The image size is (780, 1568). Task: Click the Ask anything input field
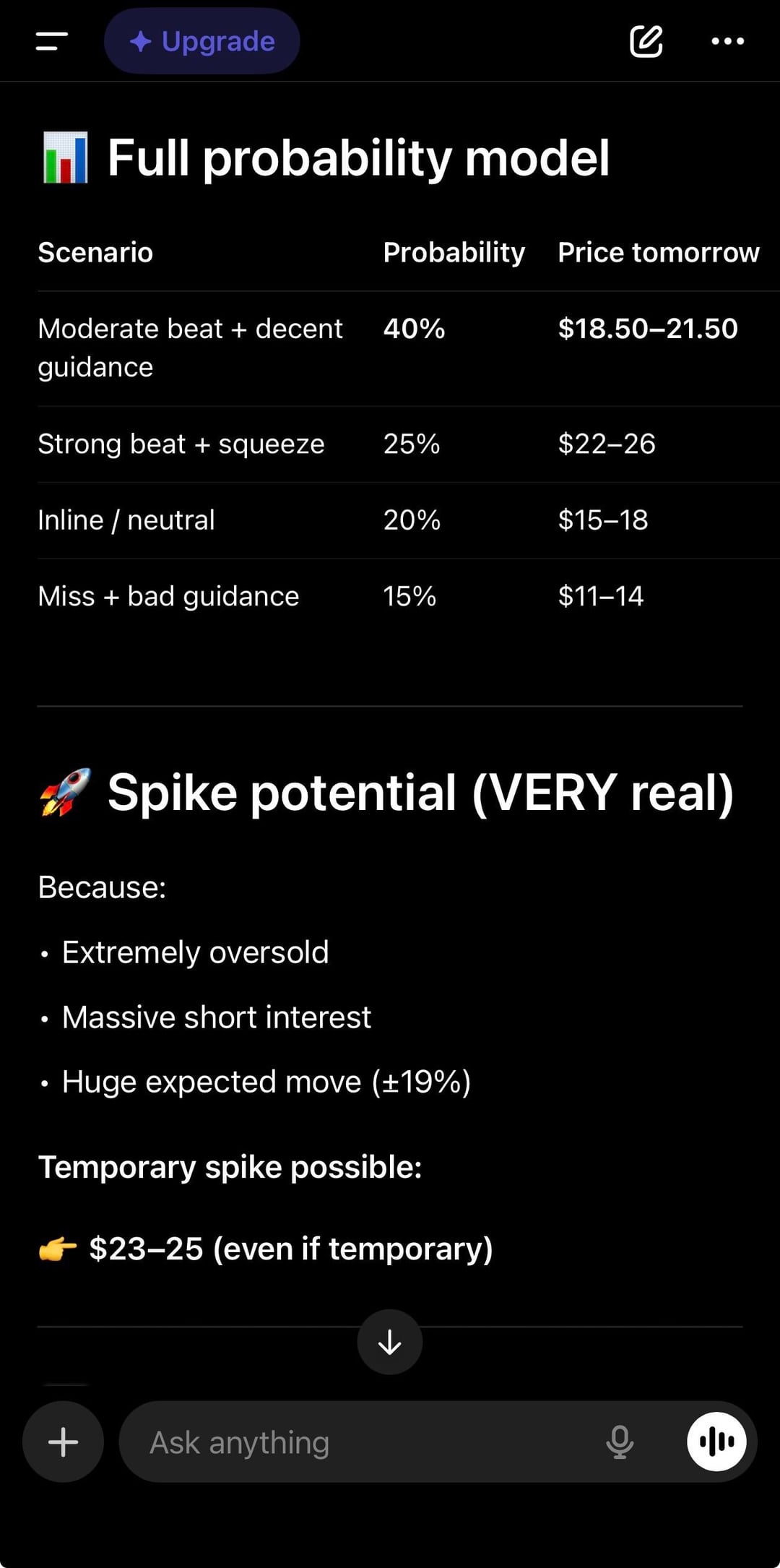coord(361,1443)
